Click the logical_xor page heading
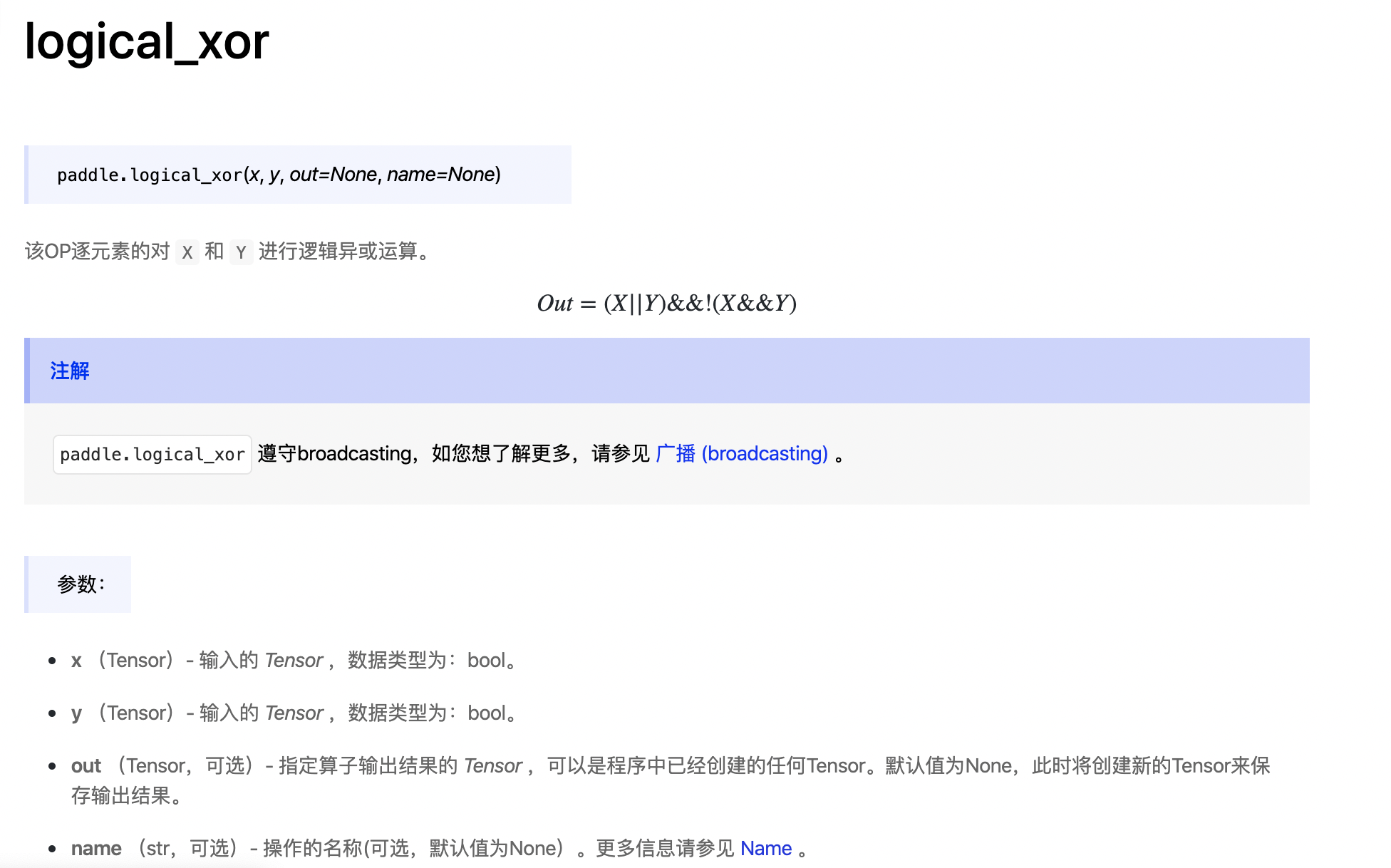The image size is (1391, 868). (147, 41)
